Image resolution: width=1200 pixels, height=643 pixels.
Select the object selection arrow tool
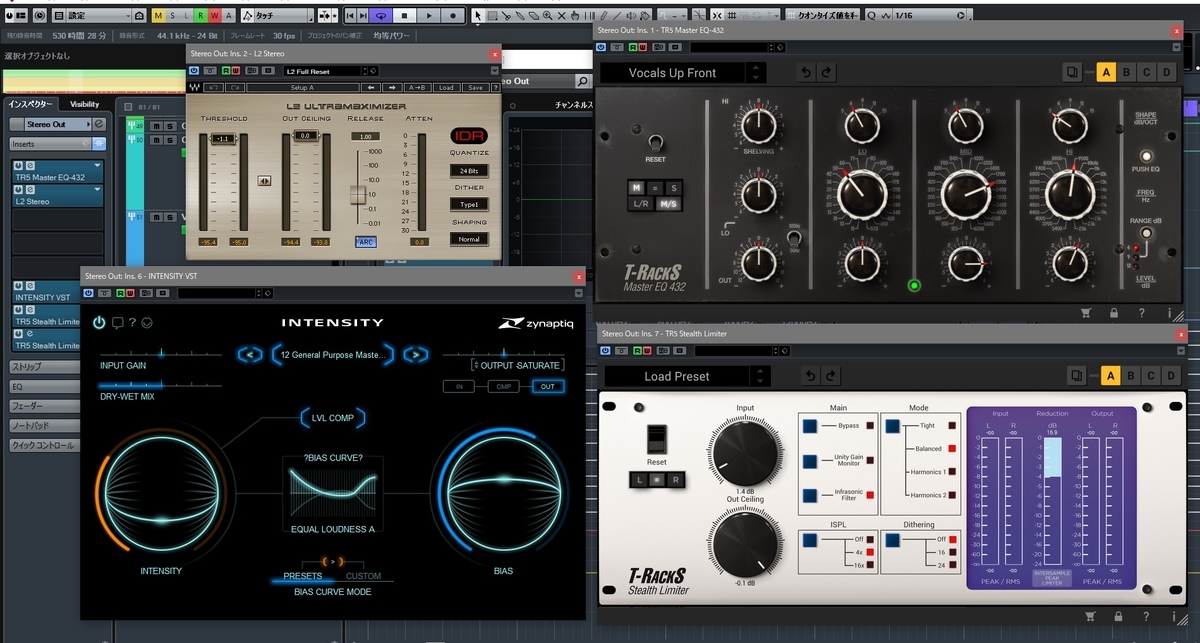coord(478,16)
